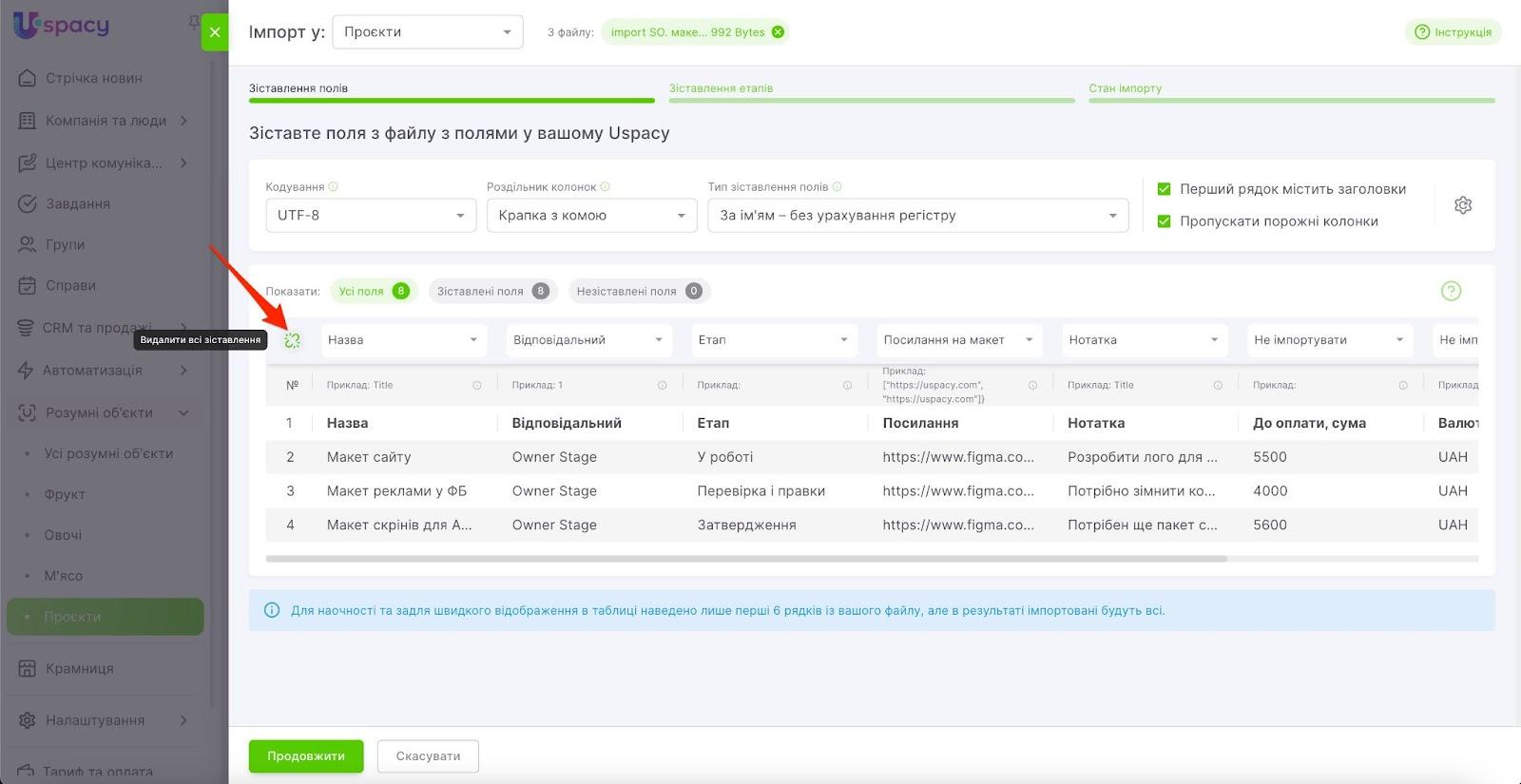Click the Скасувати button
The image size is (1521, 784).
point(428,756)
